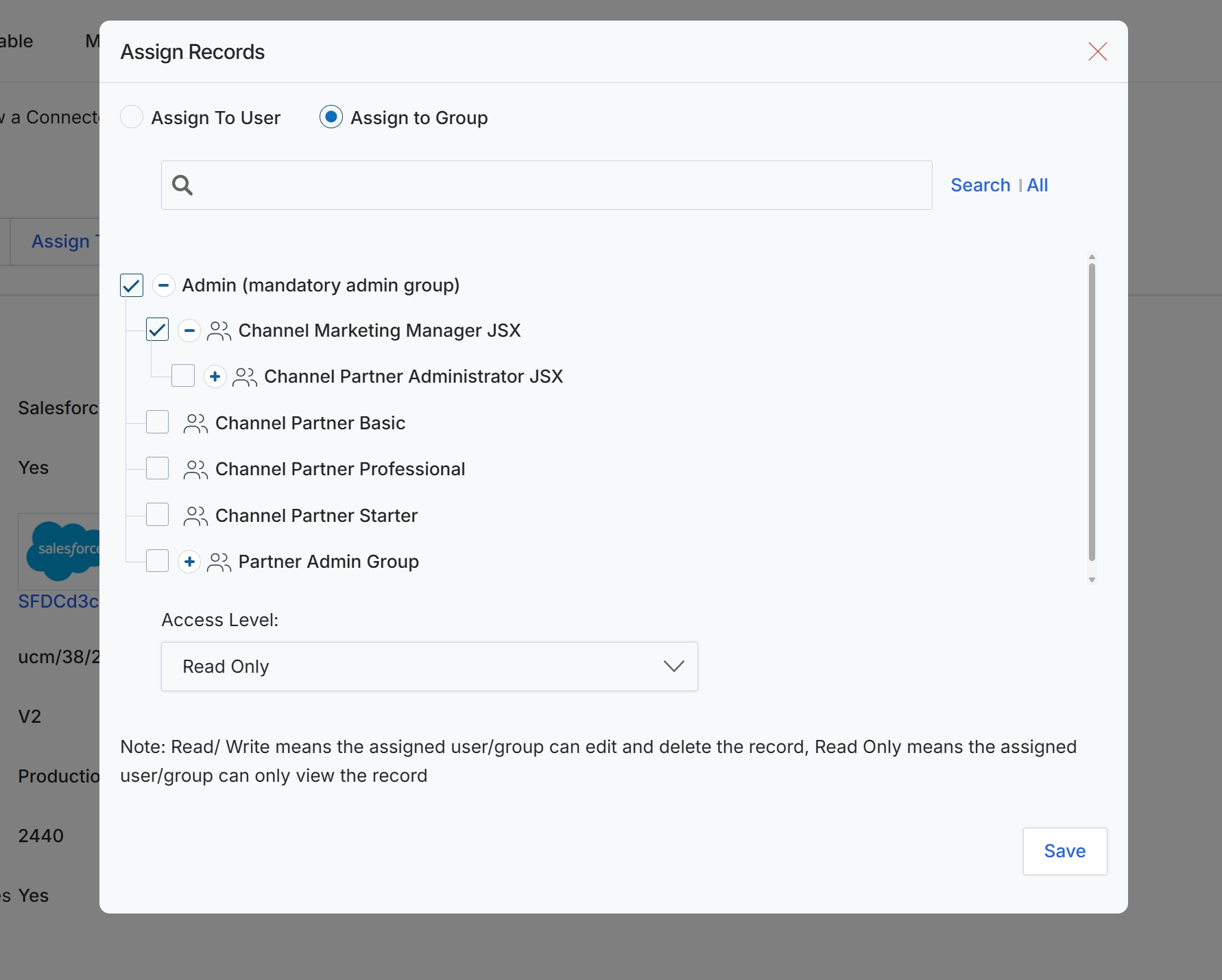Screen dimensions: 1222x980
Task: Select the Channel Partner Administrator JSX label
Action: [414, 377]
